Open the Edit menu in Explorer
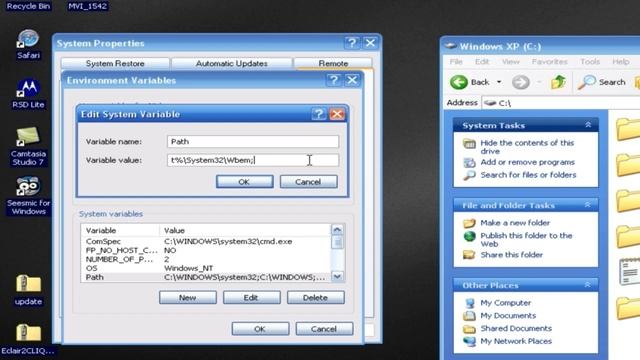Image resolution: width=640 pixels, height=360 pixels. (482, 62)
